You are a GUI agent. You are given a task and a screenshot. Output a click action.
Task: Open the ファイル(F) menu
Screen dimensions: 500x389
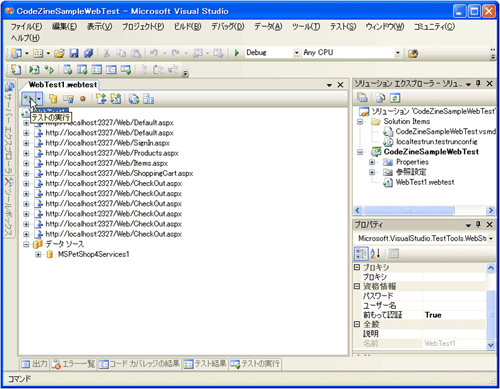click(x=27, y=26)
